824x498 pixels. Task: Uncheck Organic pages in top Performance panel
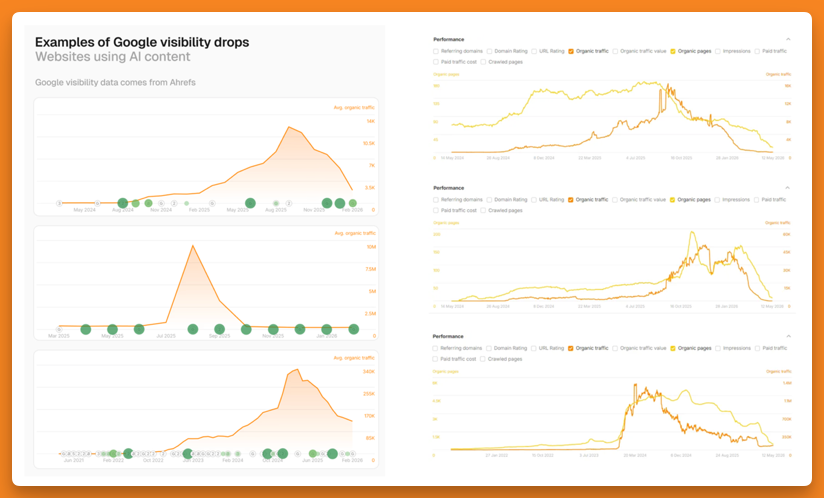[x=673, y=51]
